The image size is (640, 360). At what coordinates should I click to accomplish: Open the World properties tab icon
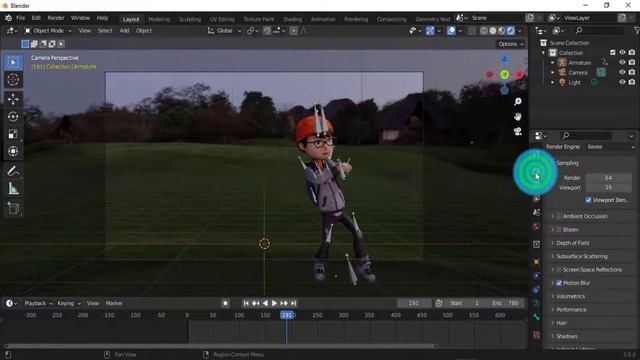click(x=536, y=227)
